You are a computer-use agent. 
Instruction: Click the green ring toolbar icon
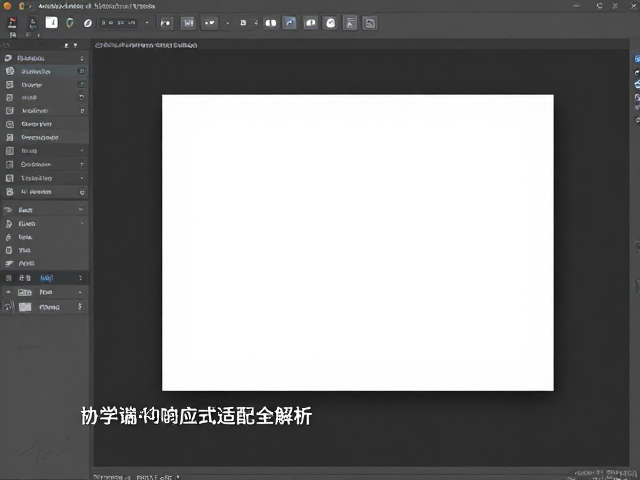coord(70,23)
